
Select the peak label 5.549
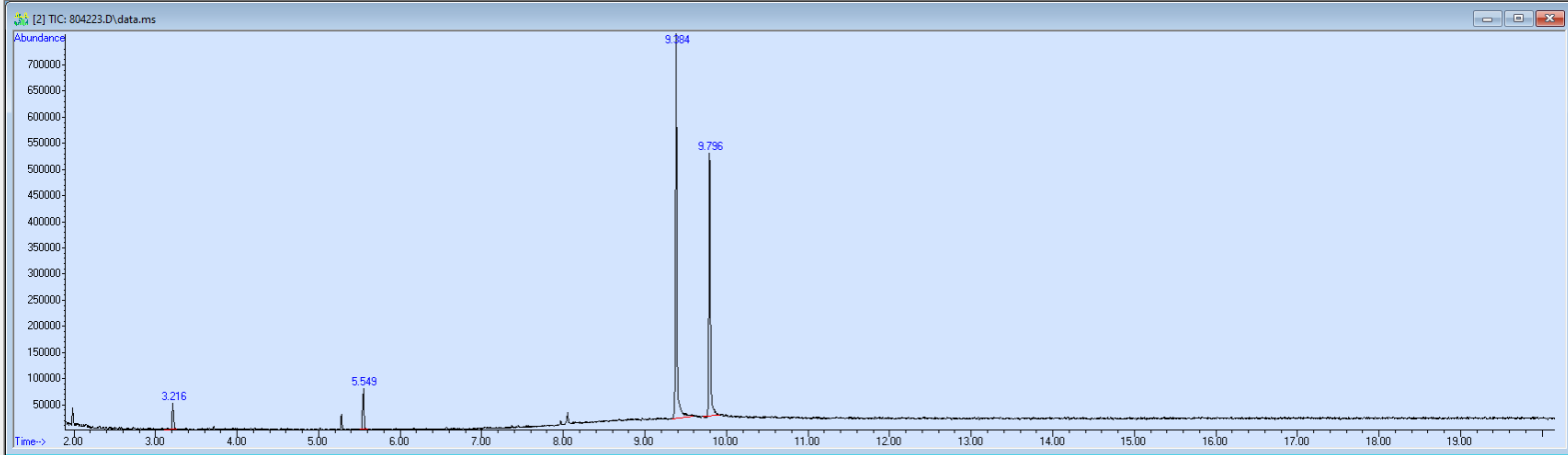[364, 382]
